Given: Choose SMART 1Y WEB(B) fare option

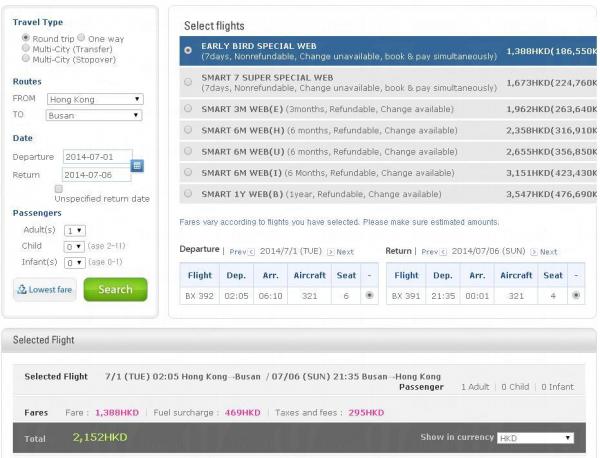Looking at the screenshot, I should click(x=188, y=194).
